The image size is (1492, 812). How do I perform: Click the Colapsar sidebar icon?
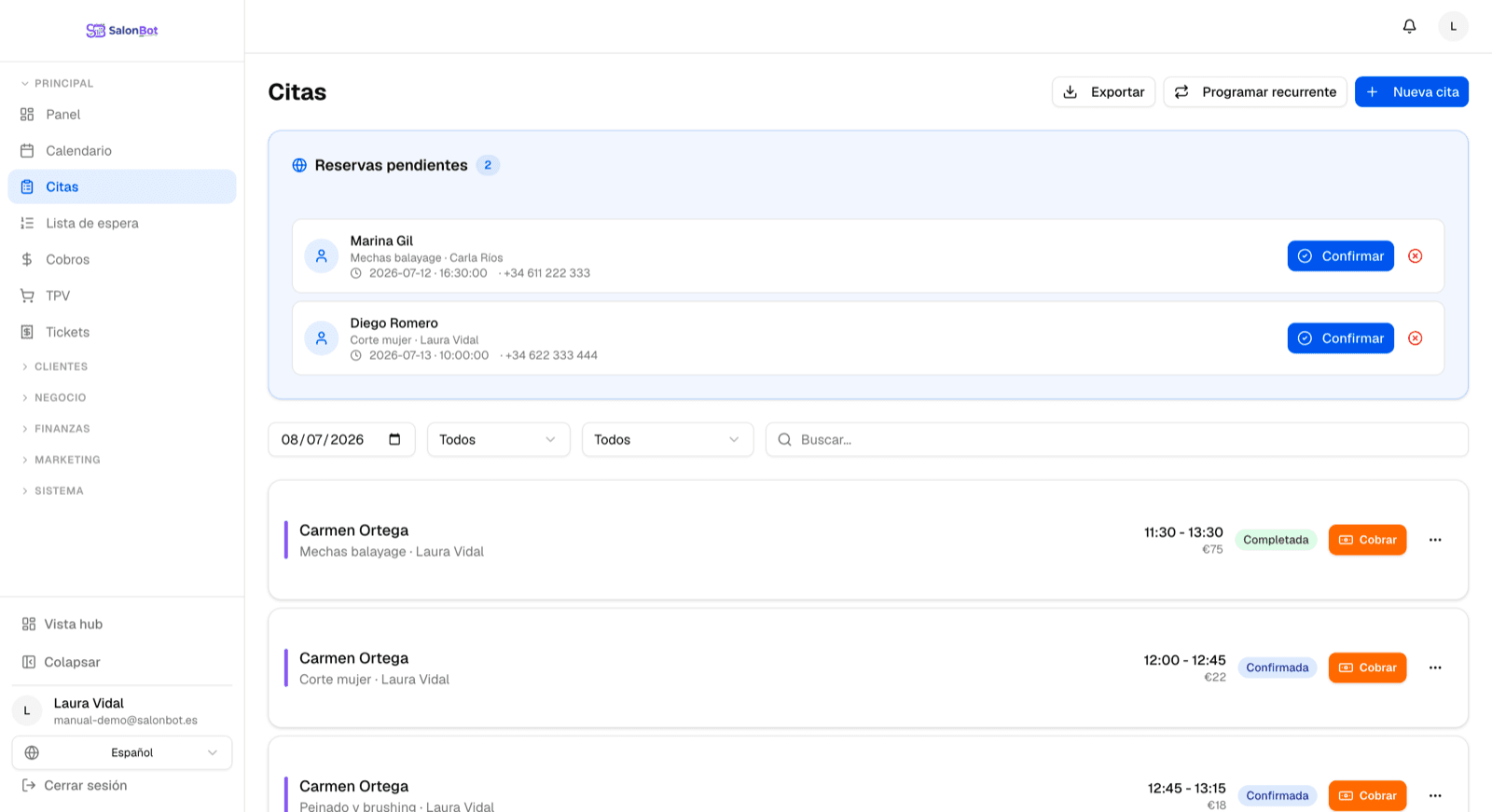pyautogui.click(x=29, y=663)
